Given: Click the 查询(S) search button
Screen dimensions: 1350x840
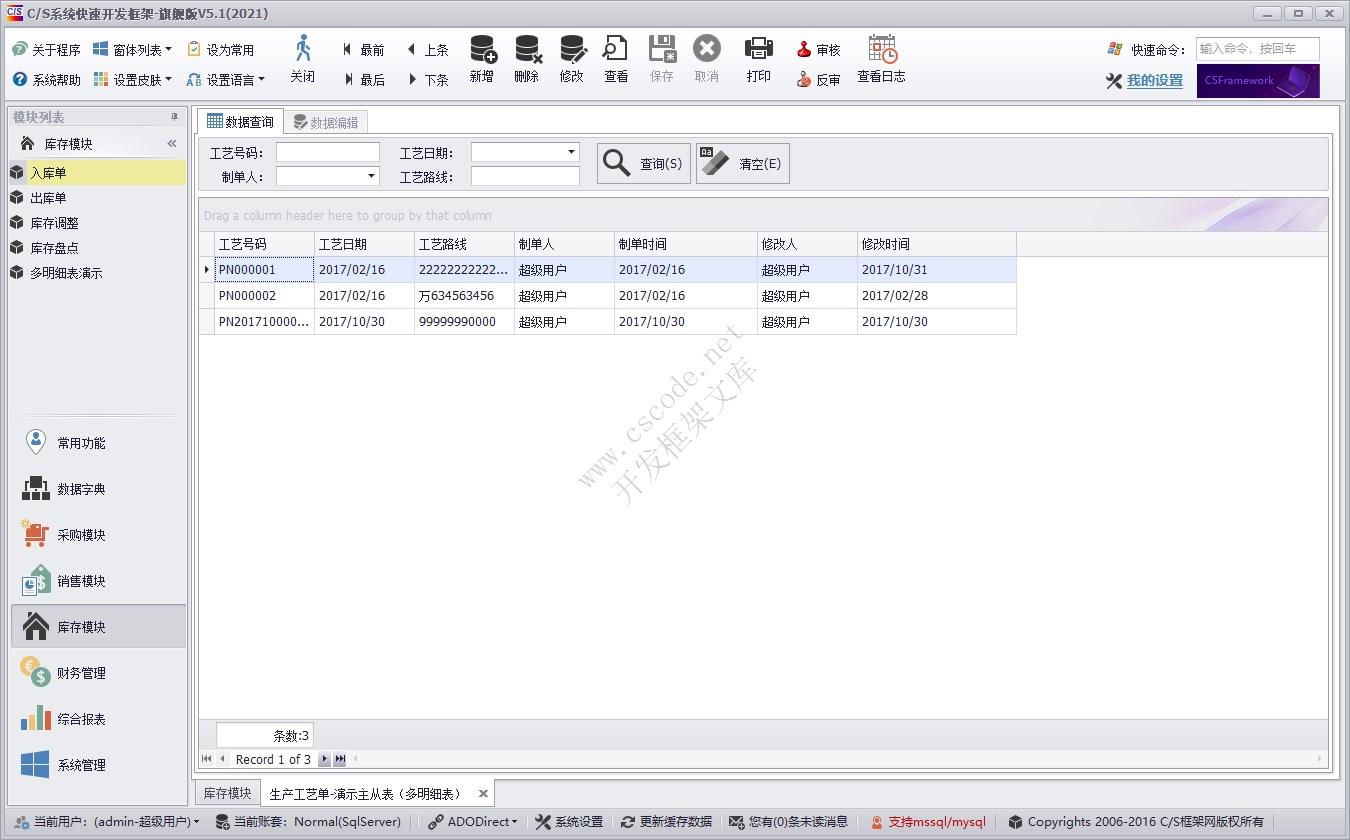Looking at the screenshot, I should 644,164.
